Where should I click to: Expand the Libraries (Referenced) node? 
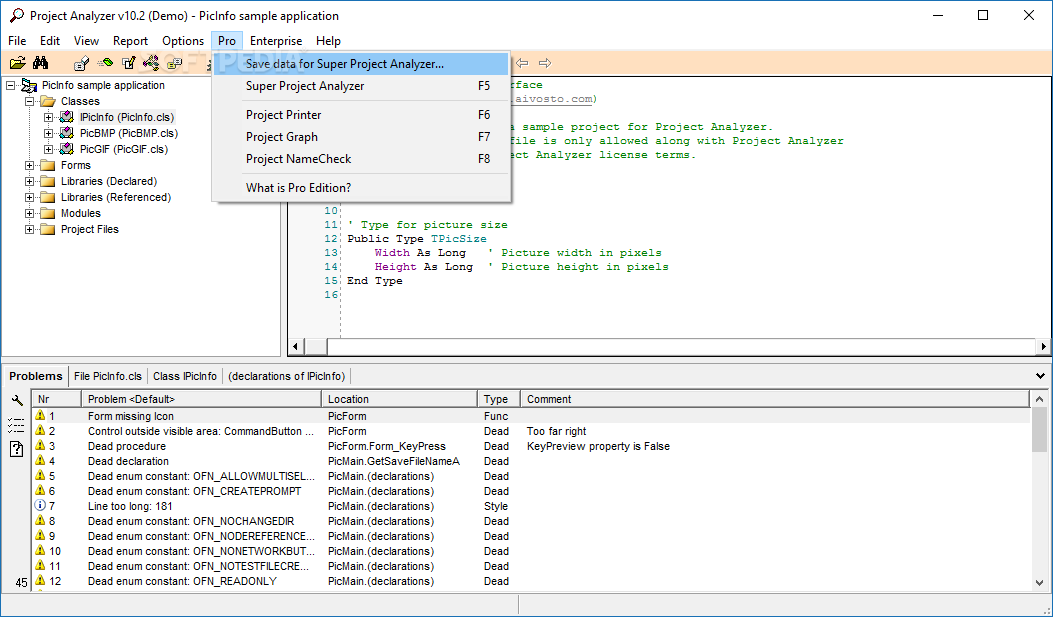(30, 197)
